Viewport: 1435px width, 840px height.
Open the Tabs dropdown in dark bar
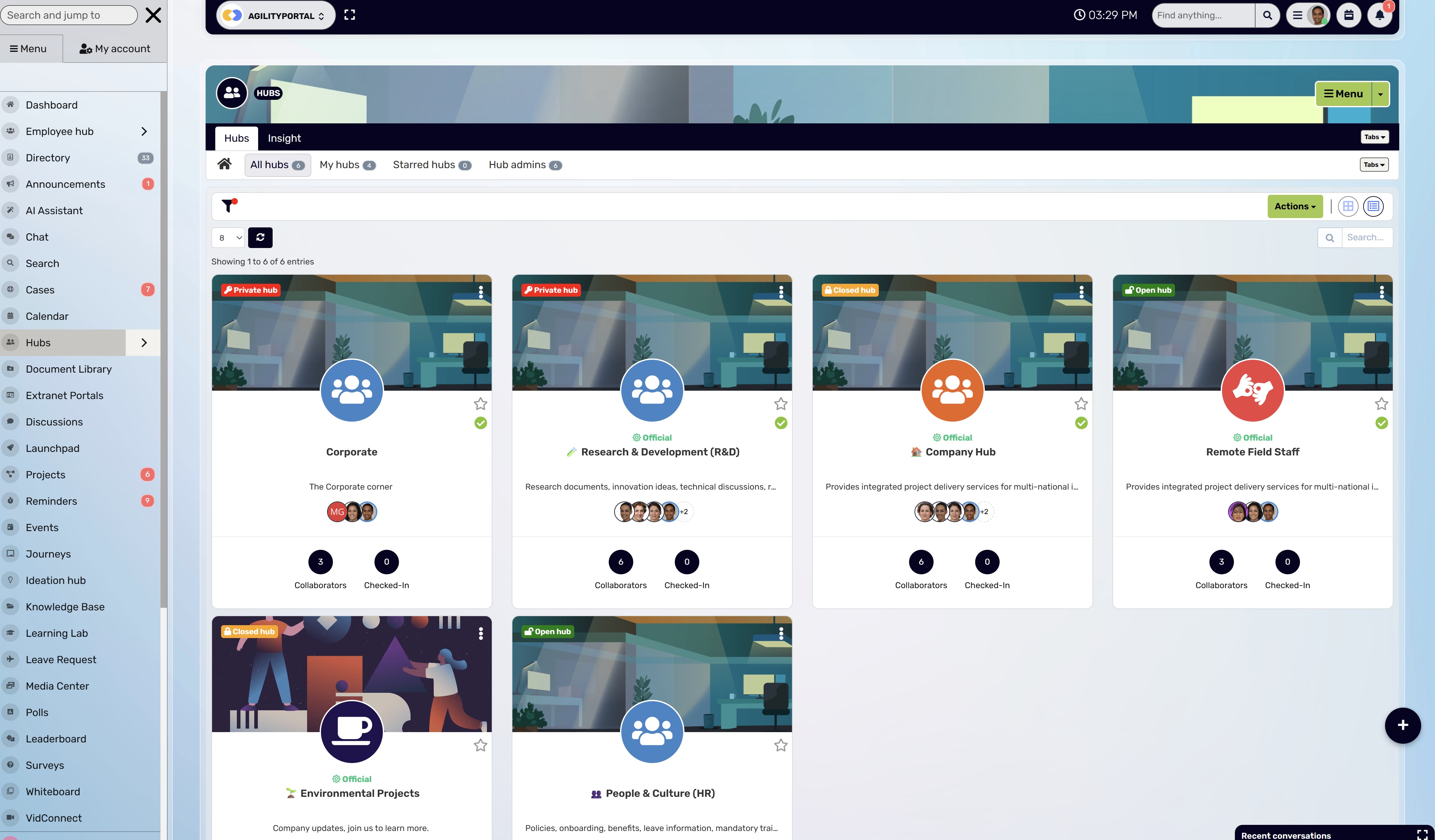click(x=1374, y=137)
